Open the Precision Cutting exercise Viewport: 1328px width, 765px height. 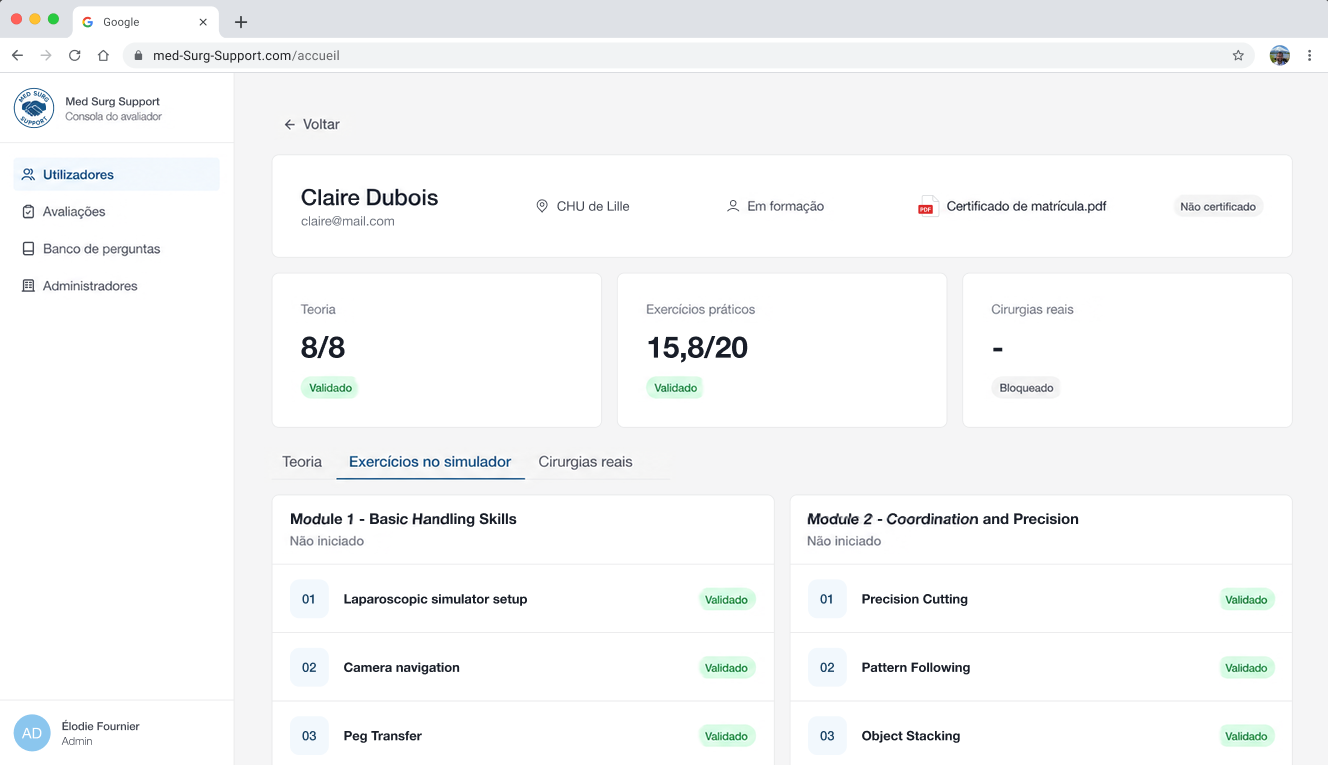[x=1041, y=599]
